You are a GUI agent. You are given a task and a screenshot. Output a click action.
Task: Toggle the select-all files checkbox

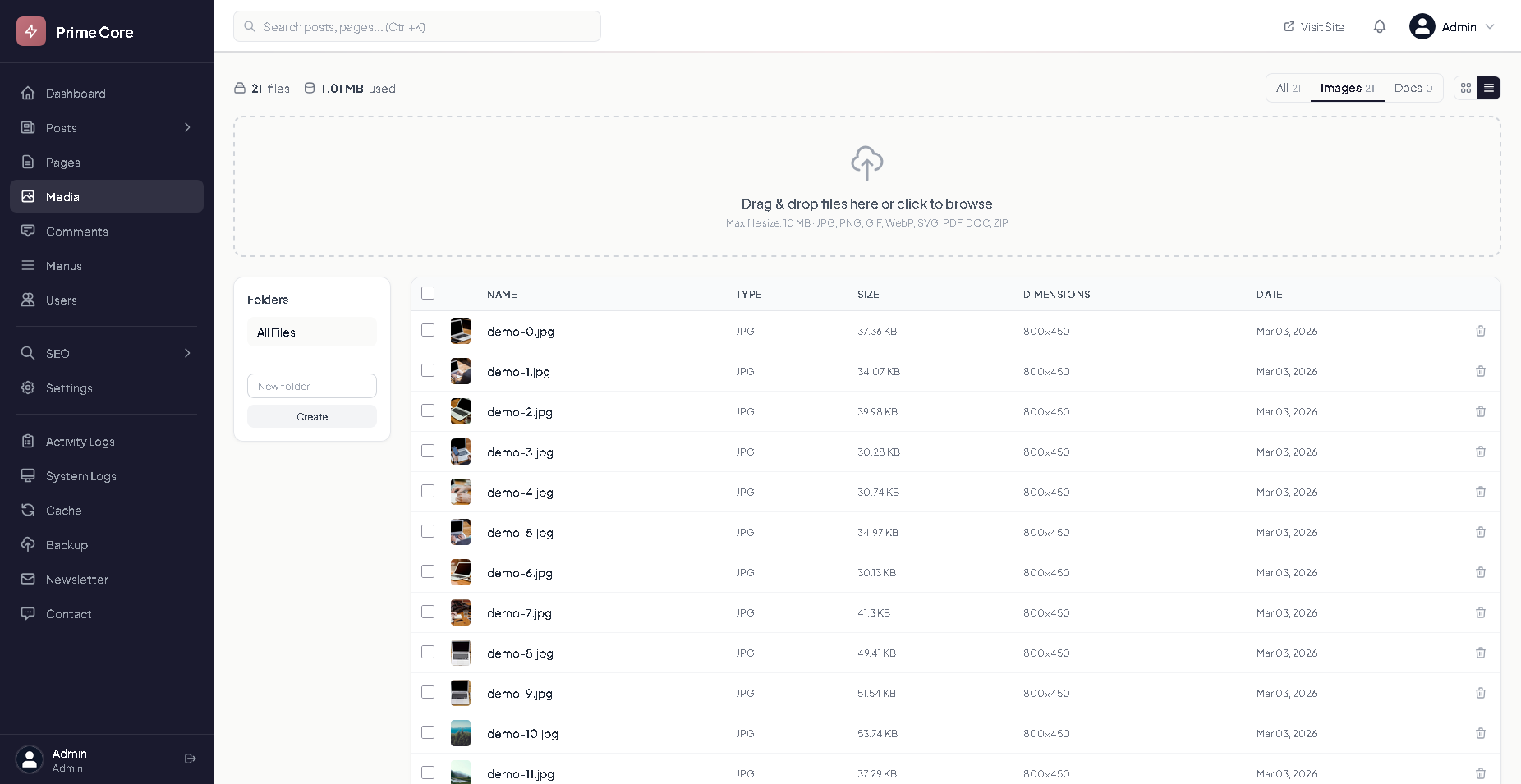click(428, 293)
